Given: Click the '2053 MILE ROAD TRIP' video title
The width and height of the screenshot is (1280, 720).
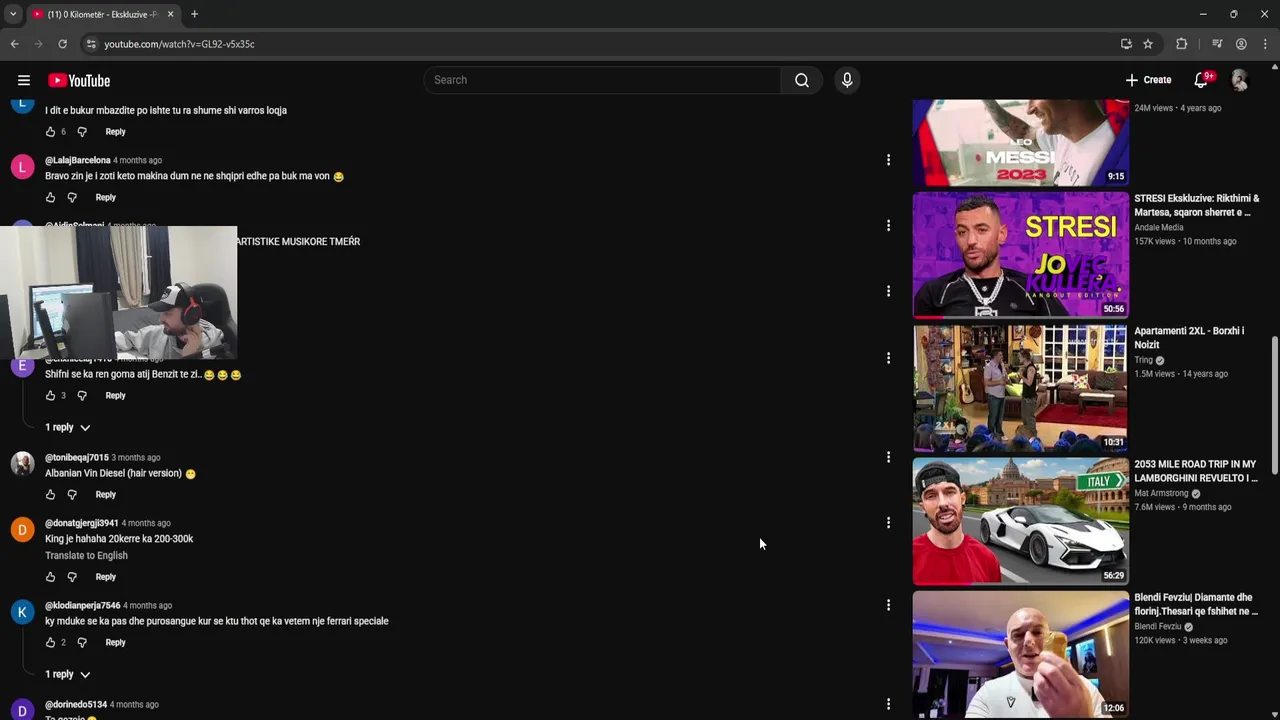Looking at the screenshot, I should [1195, 471].
